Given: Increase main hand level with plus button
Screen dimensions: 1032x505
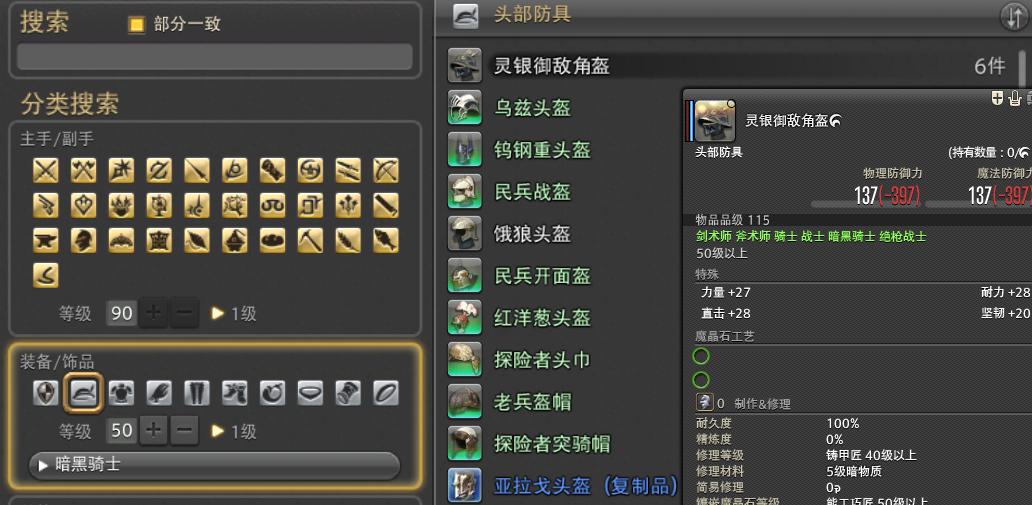Looking at the screenshot, I should [153, 313].
